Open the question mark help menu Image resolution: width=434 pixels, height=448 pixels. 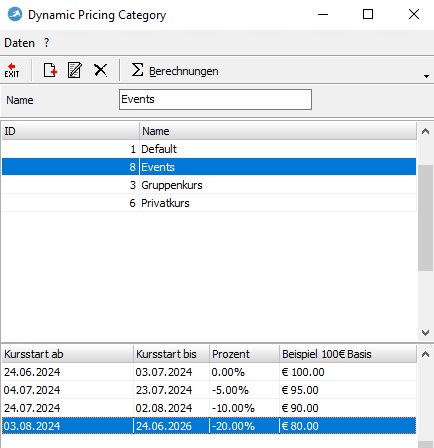coord(47,43)
